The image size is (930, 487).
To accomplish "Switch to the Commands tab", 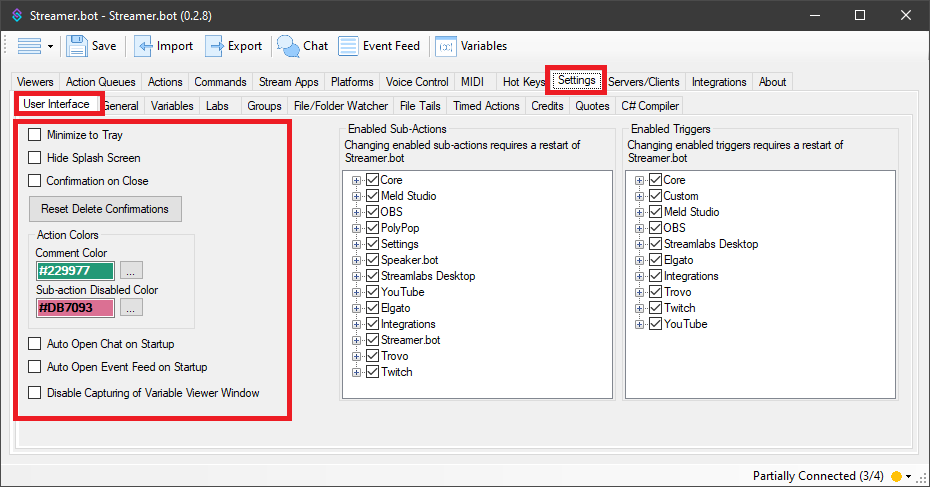I will [220, 82].
